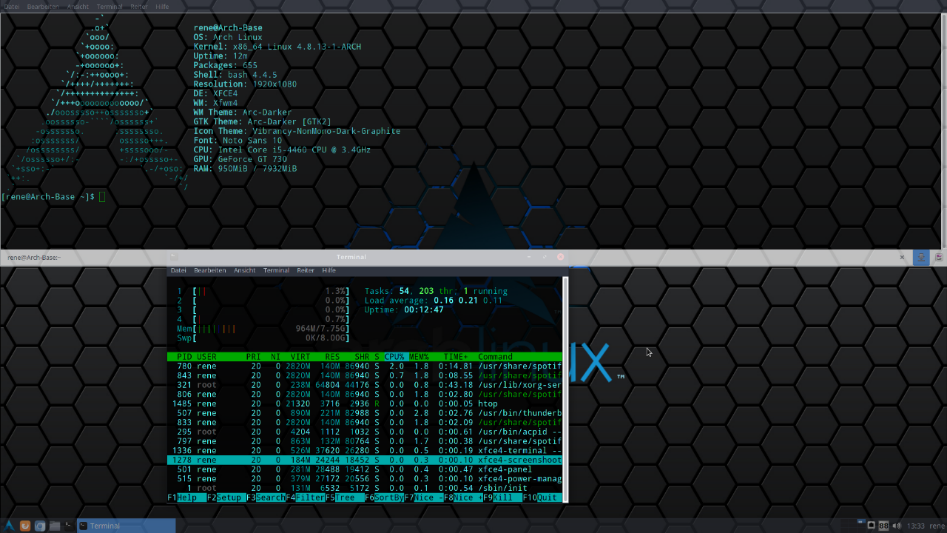Select process row 1 /sbin/init

pyautogui.click(x=365, y=488)
